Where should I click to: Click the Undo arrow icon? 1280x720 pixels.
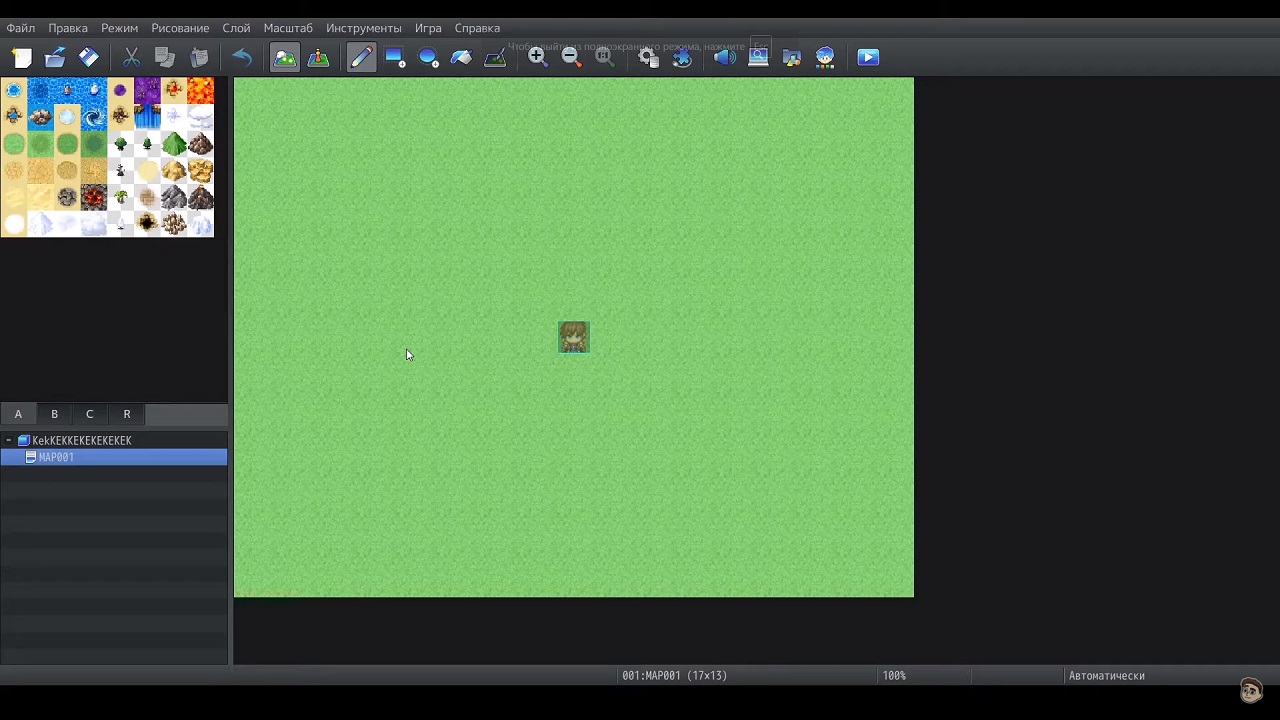242,58
